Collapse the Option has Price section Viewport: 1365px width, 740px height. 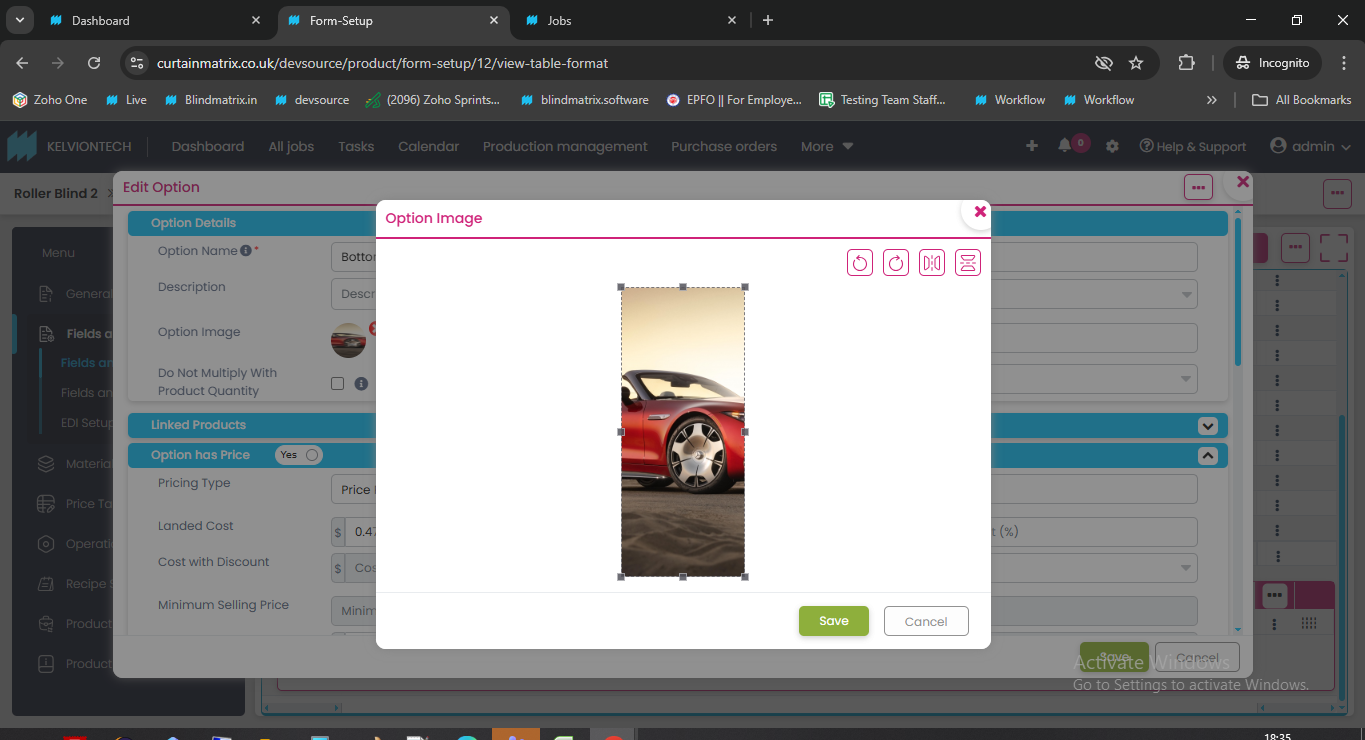tap(1208, 455)
